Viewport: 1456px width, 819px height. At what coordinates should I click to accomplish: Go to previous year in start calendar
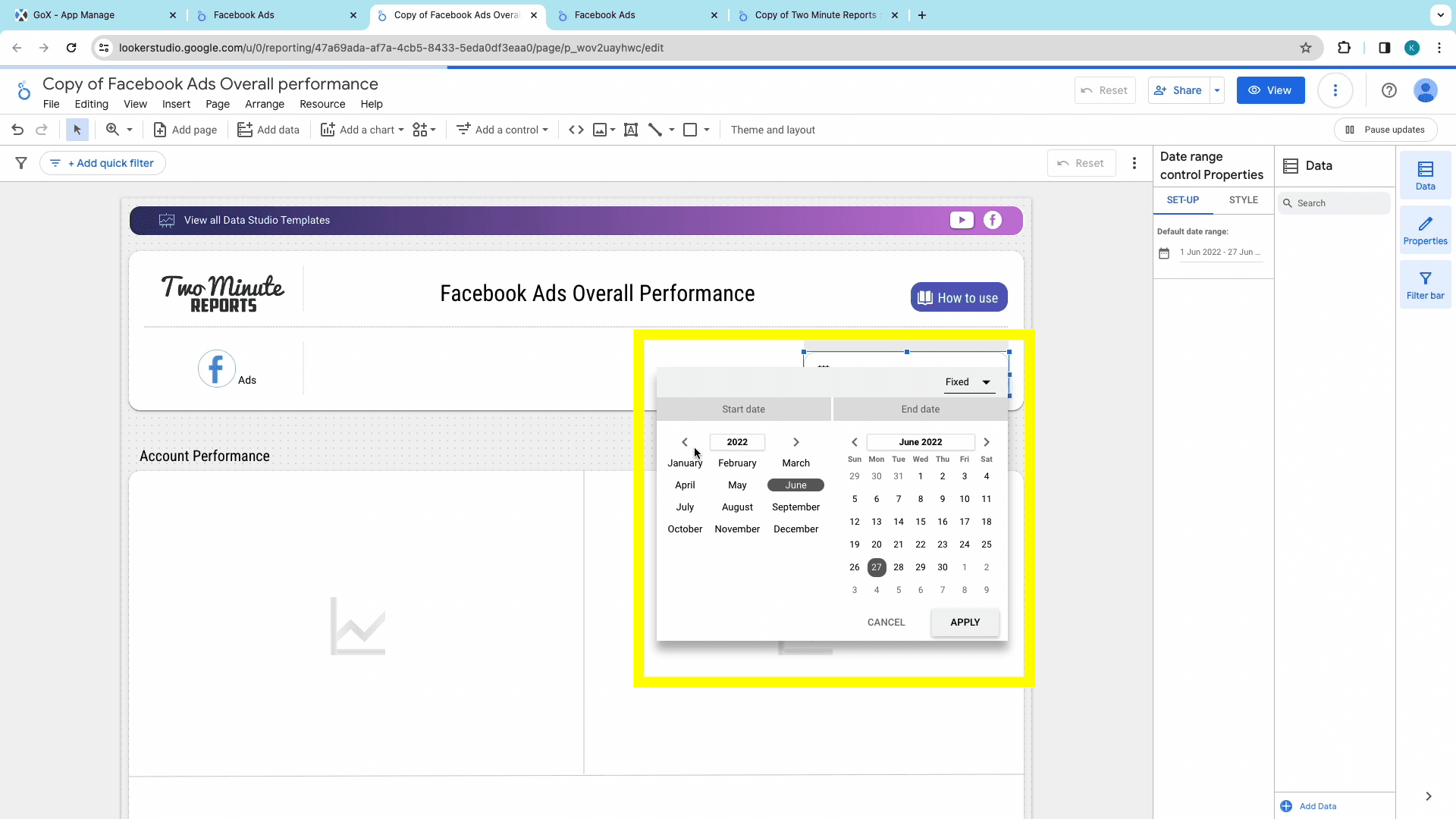(x=685, y=442)
